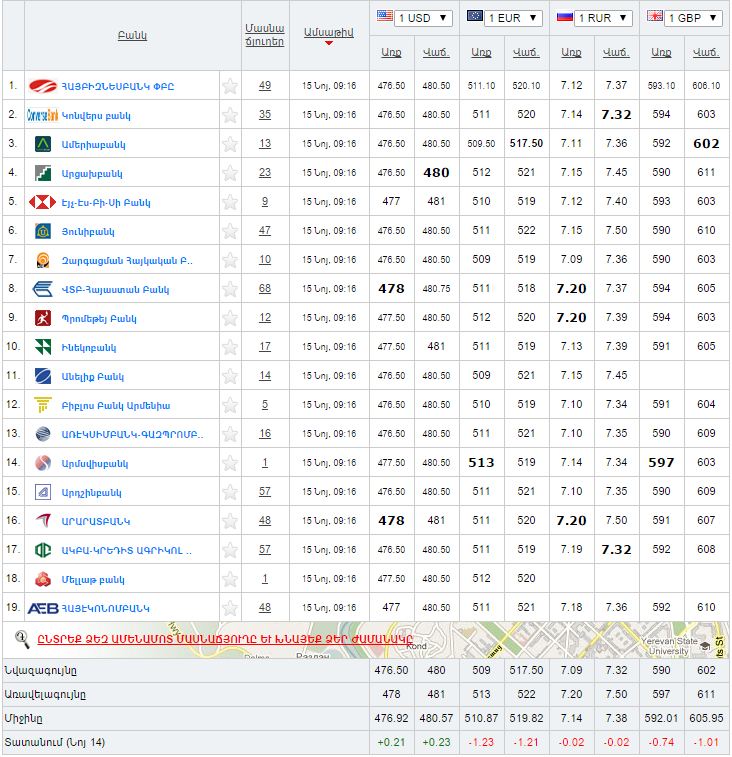Click the Mellat Bank logo icon
The width and height of the screenshot is (732, 757).
43,579
